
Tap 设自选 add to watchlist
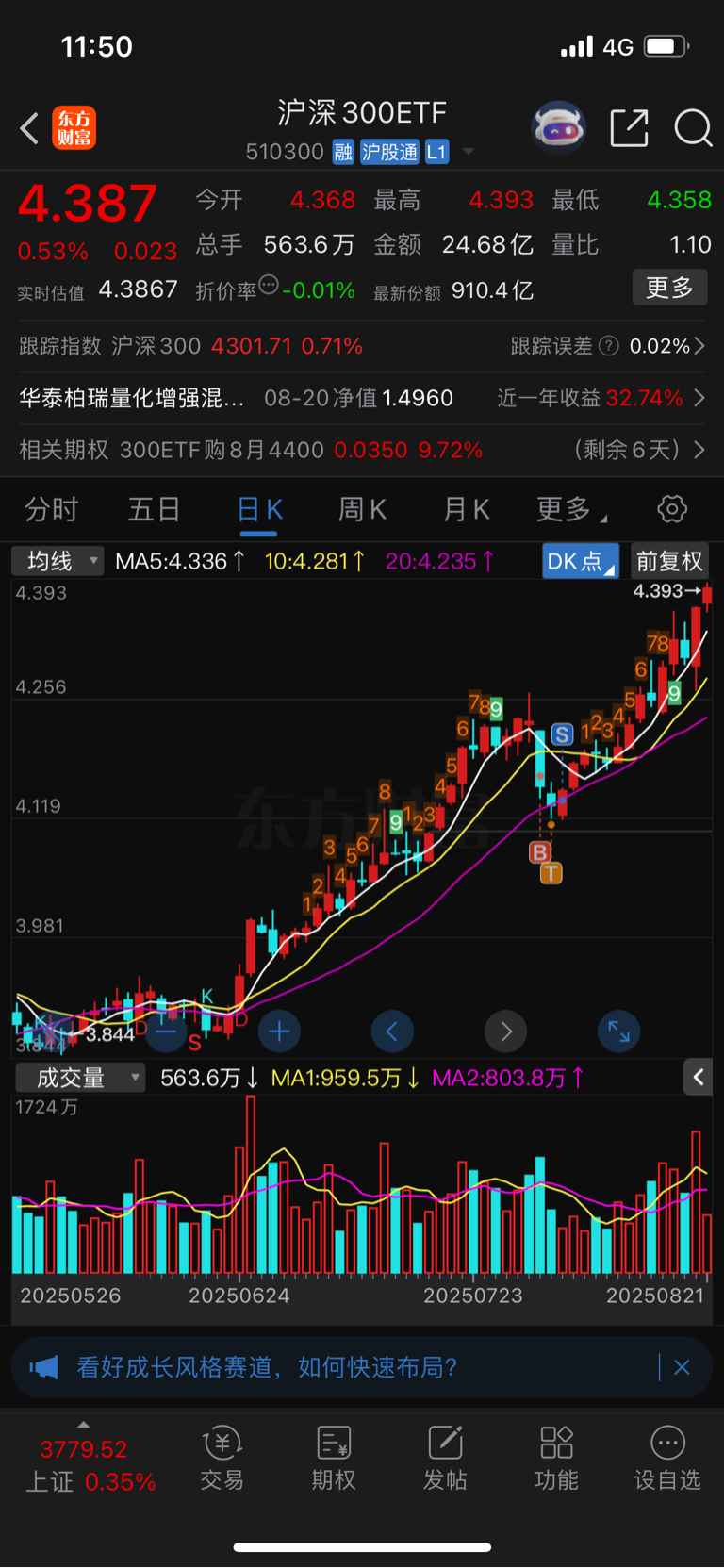click(667, 1458)
